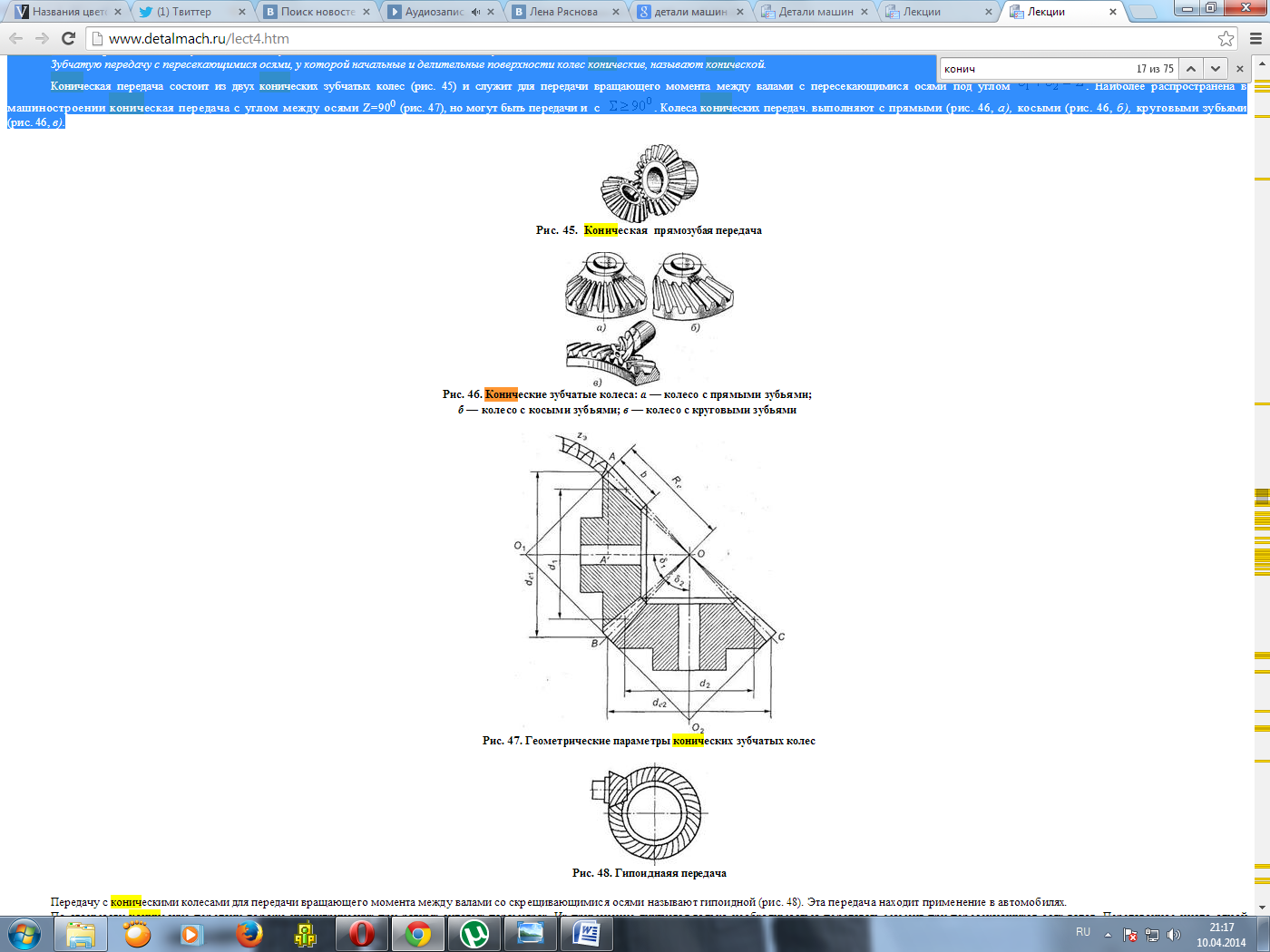
Task: Click the Рис. 48 hypoid gear image
Action: [x=648, y=812]
